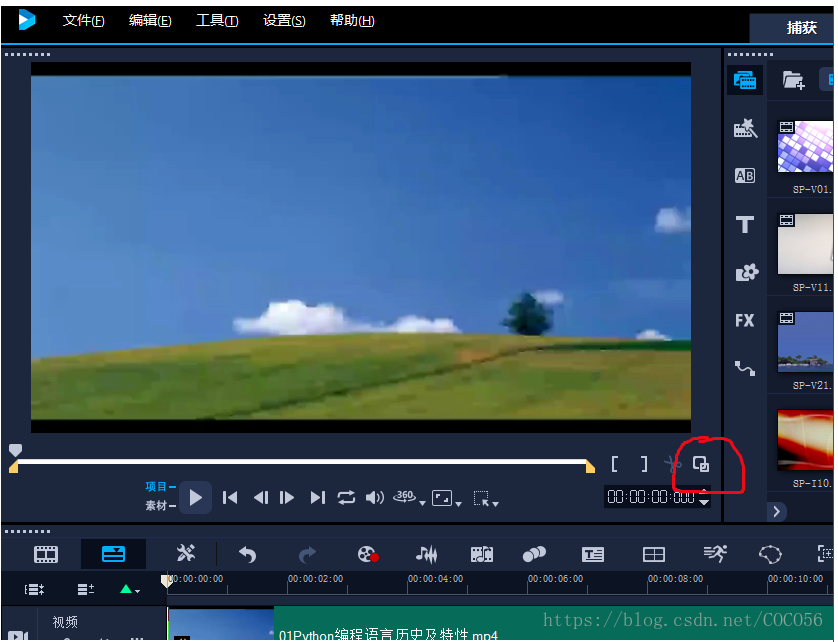The image size is (838, 642).
Task: Set the mark-in point bracket
Action: coord(615,463)
